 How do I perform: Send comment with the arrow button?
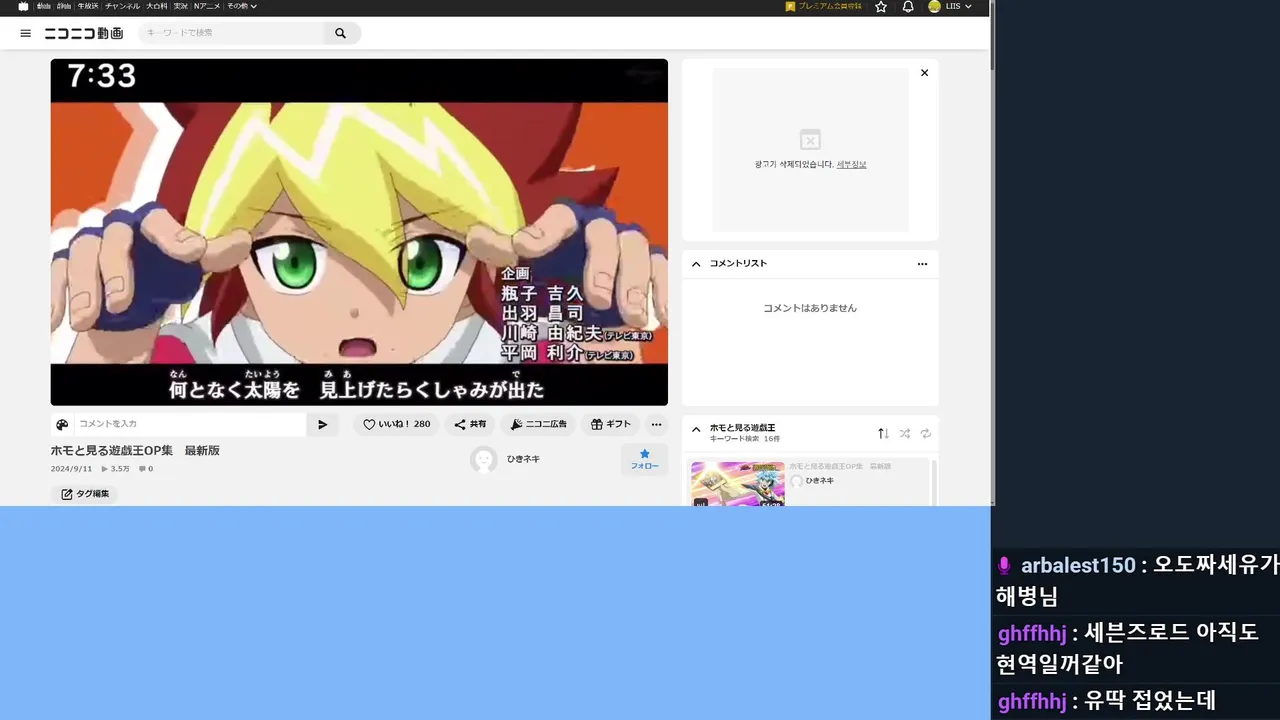(322, 424)
